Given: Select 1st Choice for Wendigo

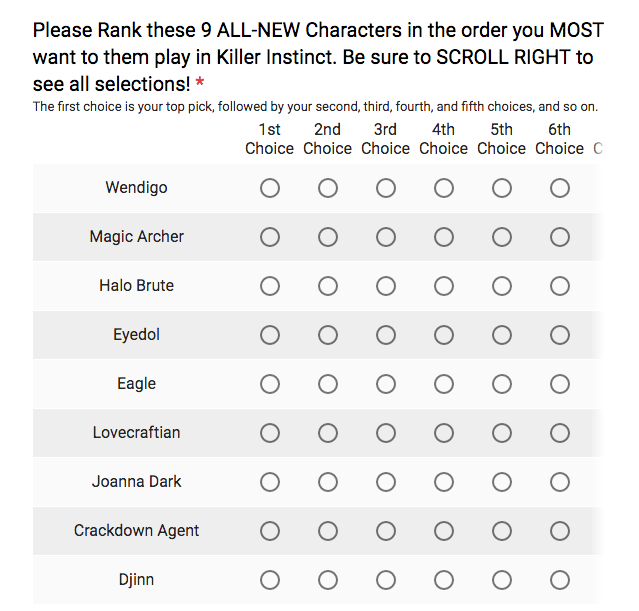Looking at the screenshot, I should click(x=270, y=188).
